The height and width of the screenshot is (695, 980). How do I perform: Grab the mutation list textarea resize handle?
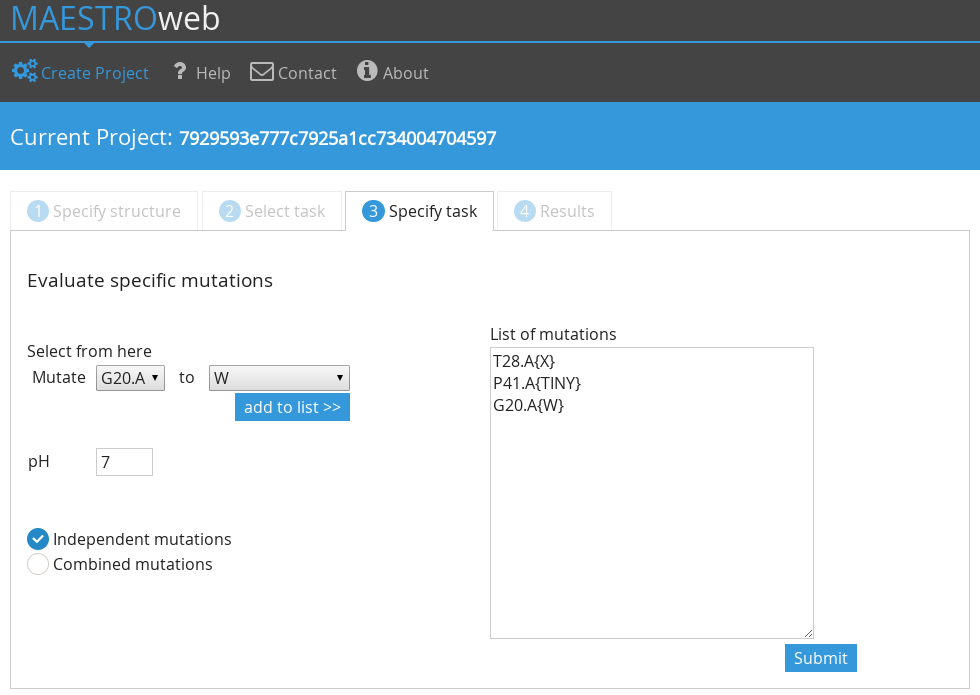tap(808, 633)
